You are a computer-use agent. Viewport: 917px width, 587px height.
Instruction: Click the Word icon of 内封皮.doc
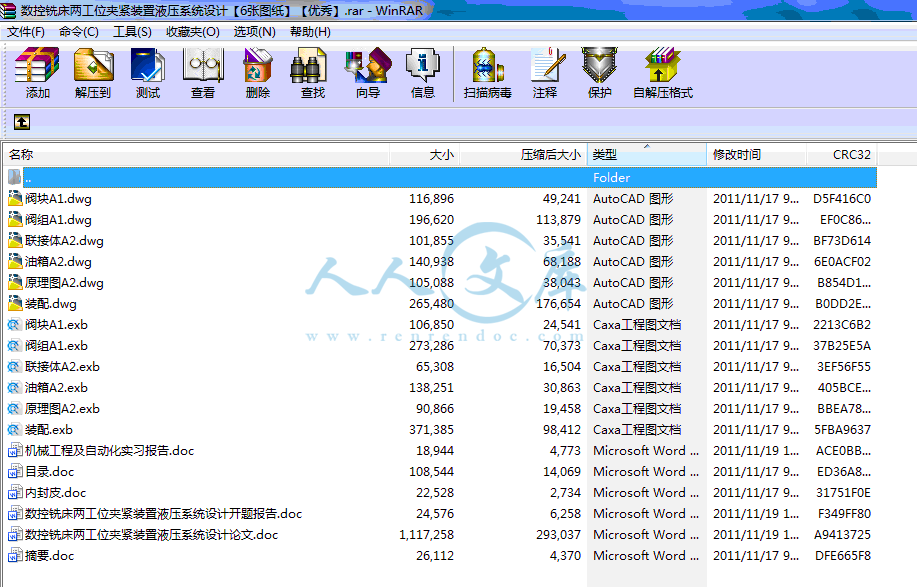point(15,492)
